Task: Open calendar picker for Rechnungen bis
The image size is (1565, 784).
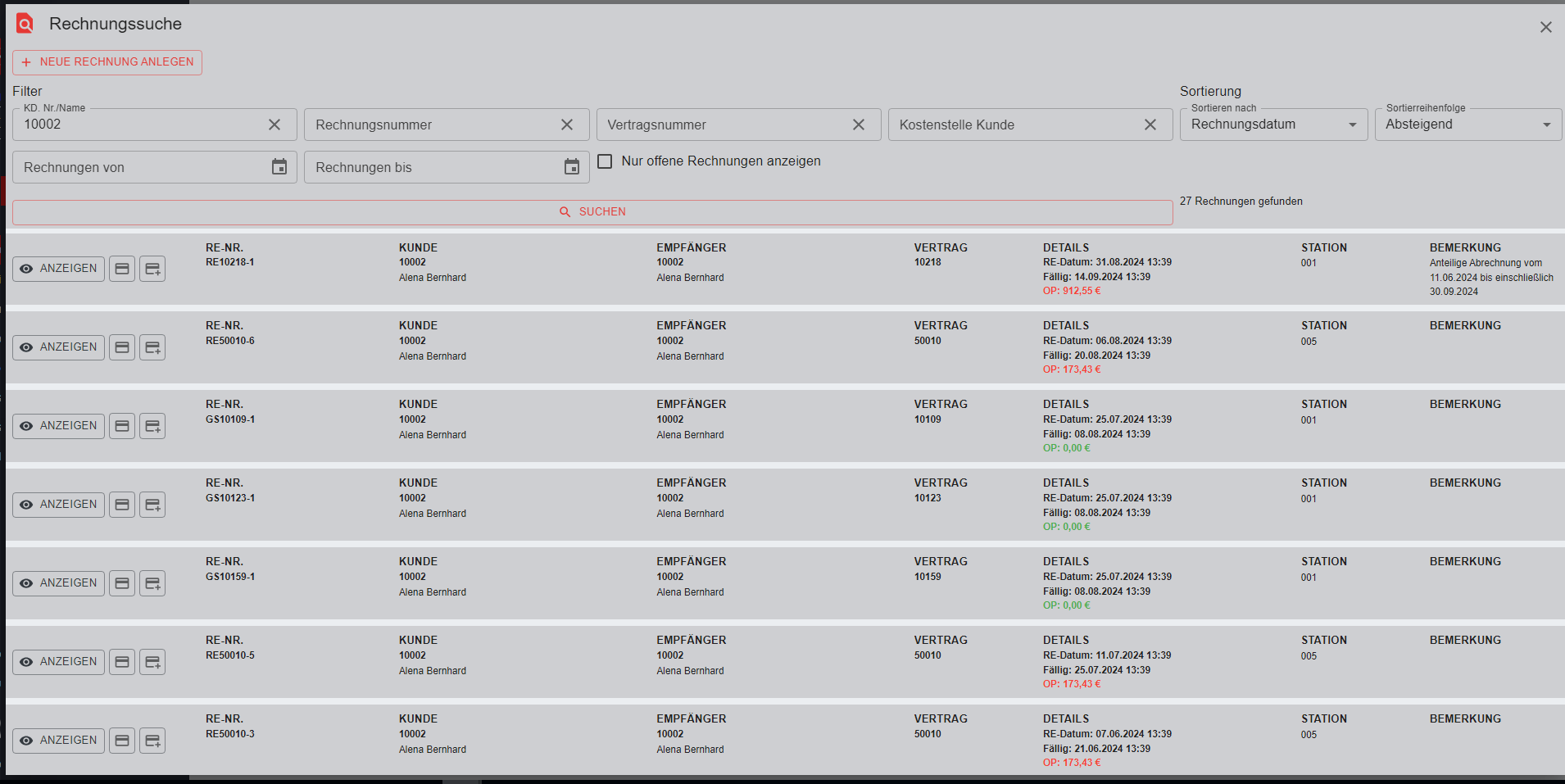Action: coord(572,167)
